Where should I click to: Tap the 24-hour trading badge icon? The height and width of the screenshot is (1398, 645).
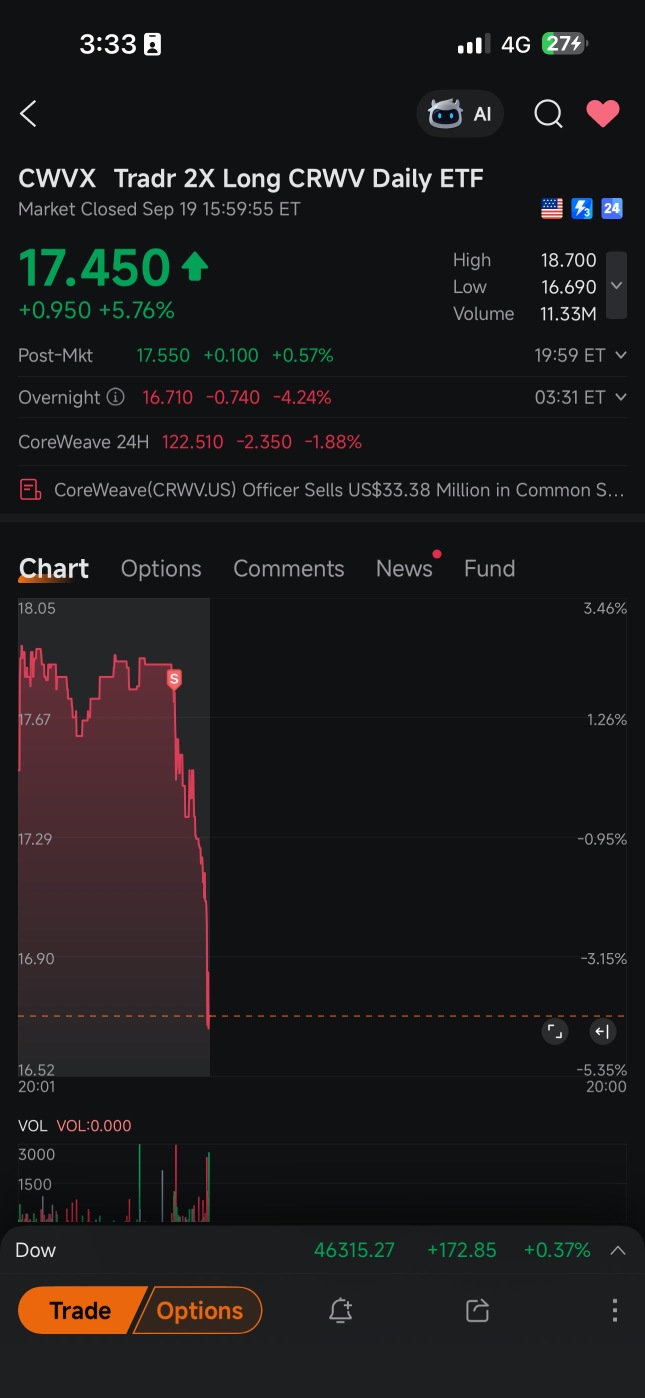tap(612, 209)
